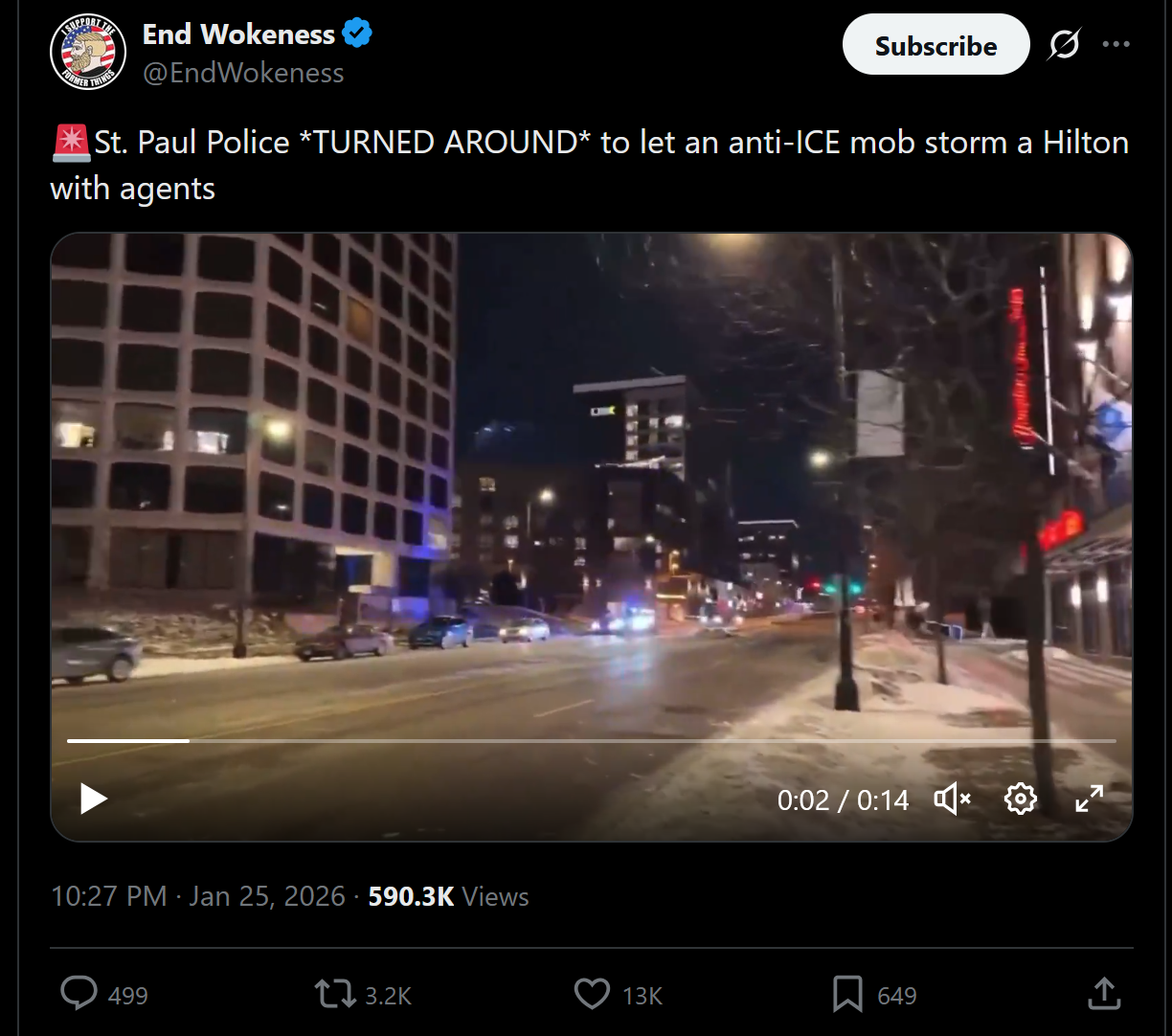Bookmark the post with the bookmark icon
Image resolution: width=1172 pixels, height=1036 pixels.
[847, 994]
